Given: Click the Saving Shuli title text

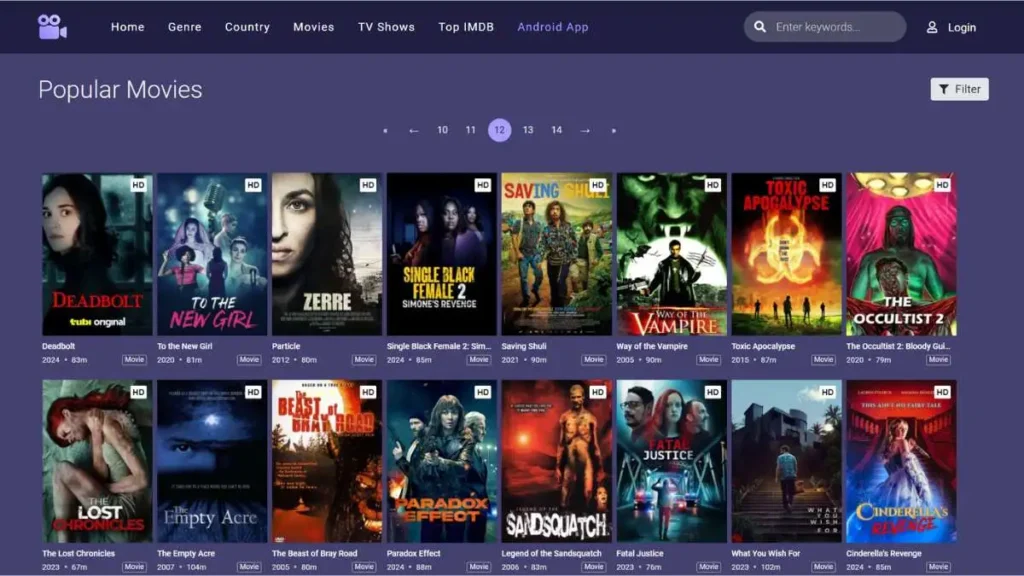Looking at the screenshot, I should pyautogui.click(x=524, y=346).
